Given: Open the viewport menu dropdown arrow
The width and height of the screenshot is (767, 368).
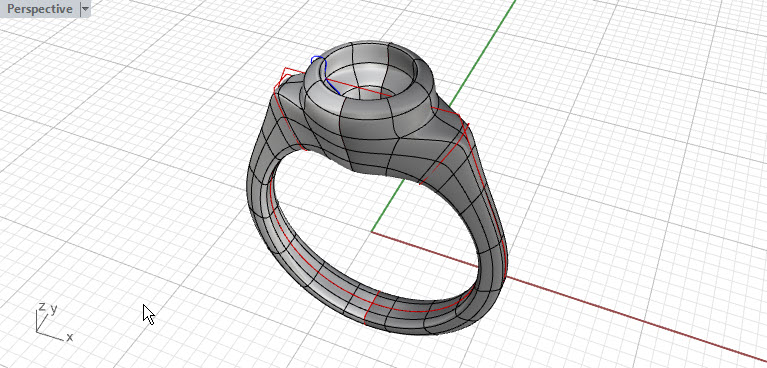Looking at the screenshot, I should [86, 9].
